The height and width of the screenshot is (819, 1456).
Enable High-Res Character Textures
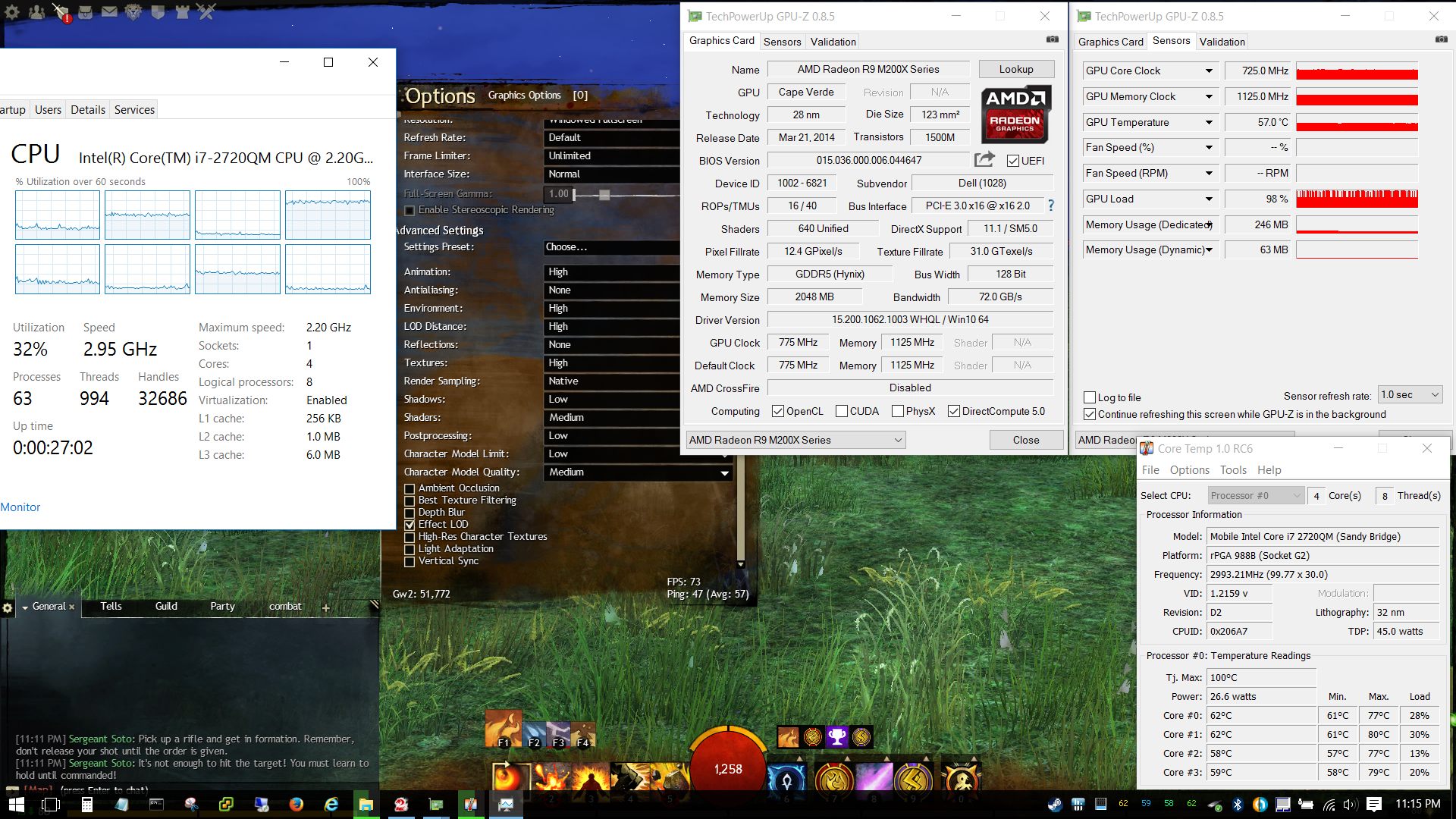[409, 537]
